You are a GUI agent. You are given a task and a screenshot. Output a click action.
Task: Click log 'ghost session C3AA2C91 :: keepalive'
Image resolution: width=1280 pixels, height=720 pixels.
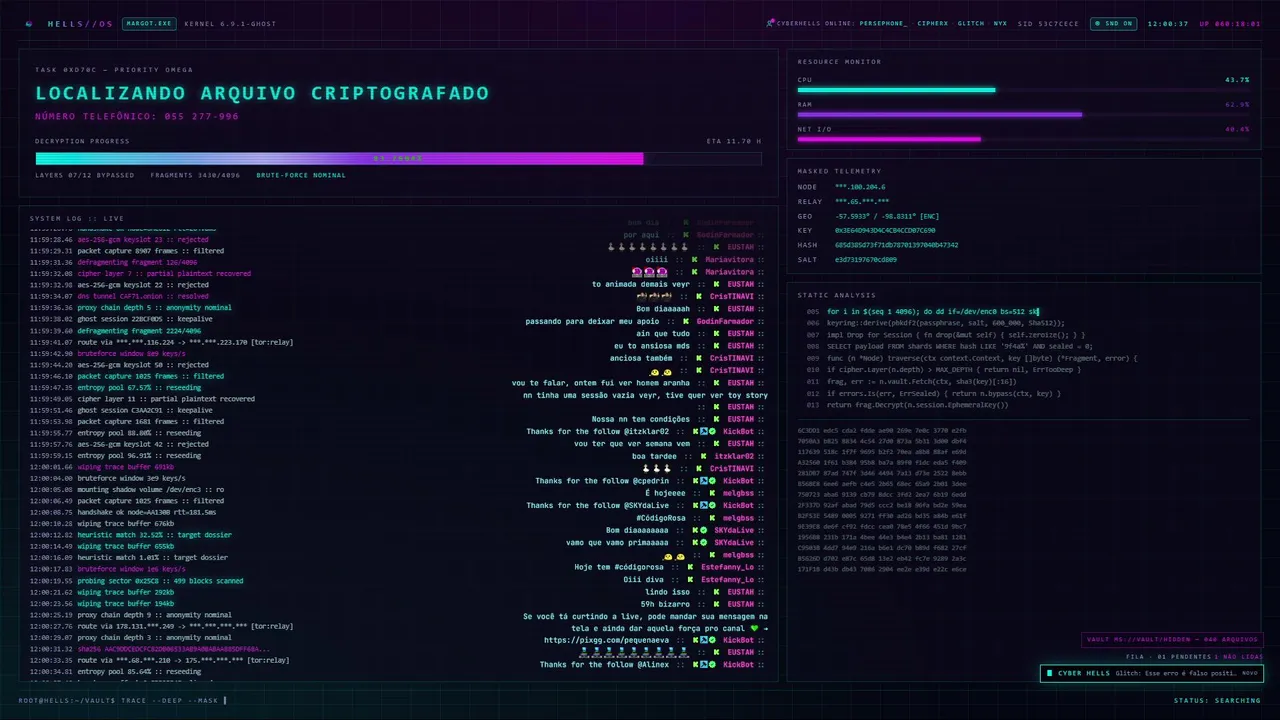pyautogui.click(x=145, y=410)
